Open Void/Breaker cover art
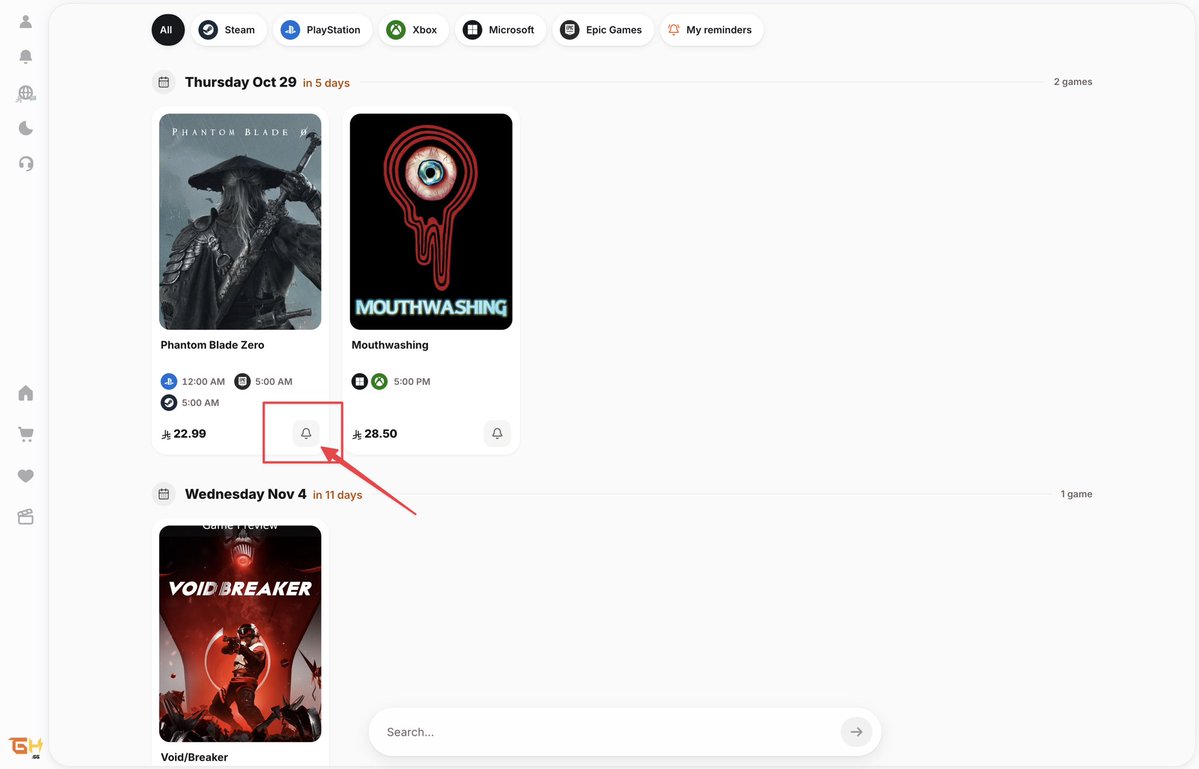This screenshot has height=769, width=1199. coord(240,634)
